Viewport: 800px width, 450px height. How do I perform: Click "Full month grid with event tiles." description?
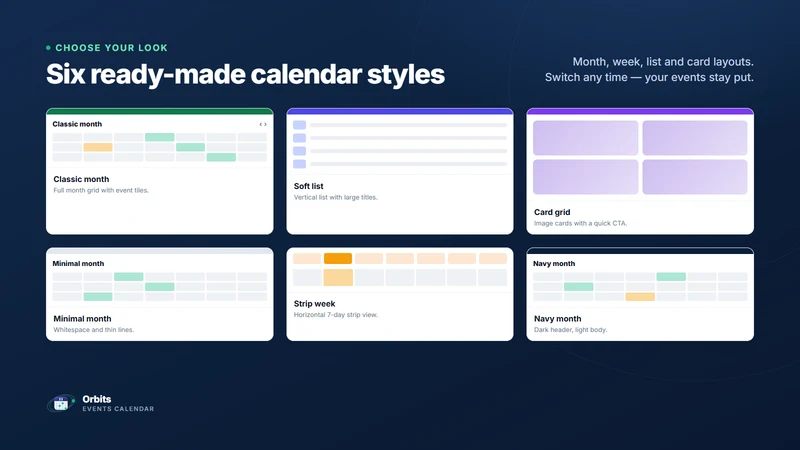101,190
